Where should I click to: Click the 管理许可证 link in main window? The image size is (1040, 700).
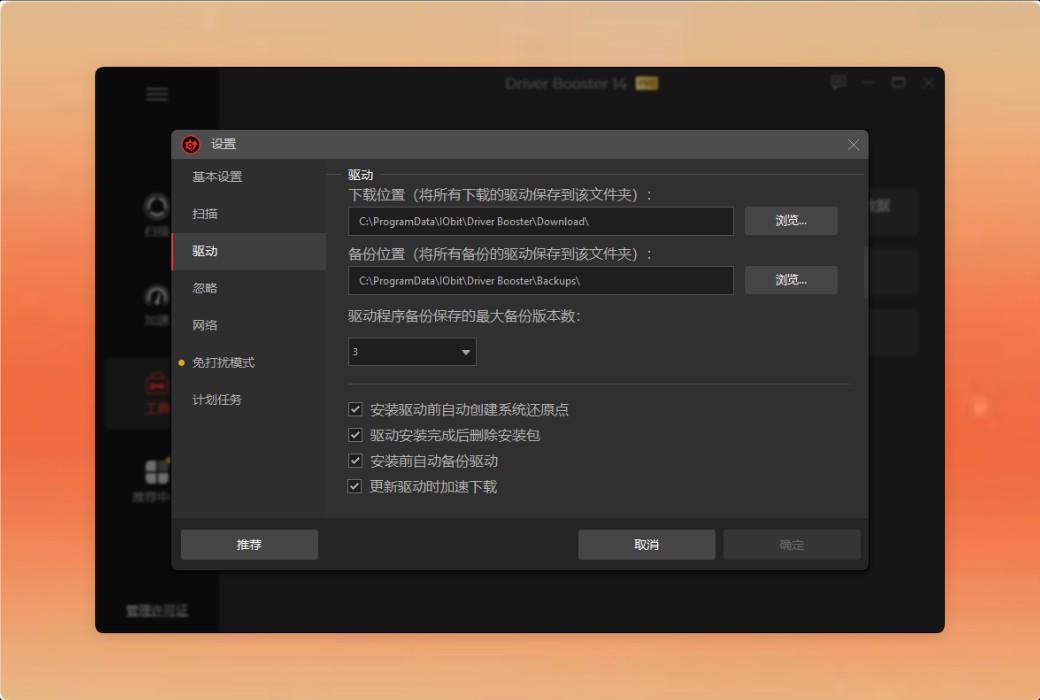[x=157, y=610]
